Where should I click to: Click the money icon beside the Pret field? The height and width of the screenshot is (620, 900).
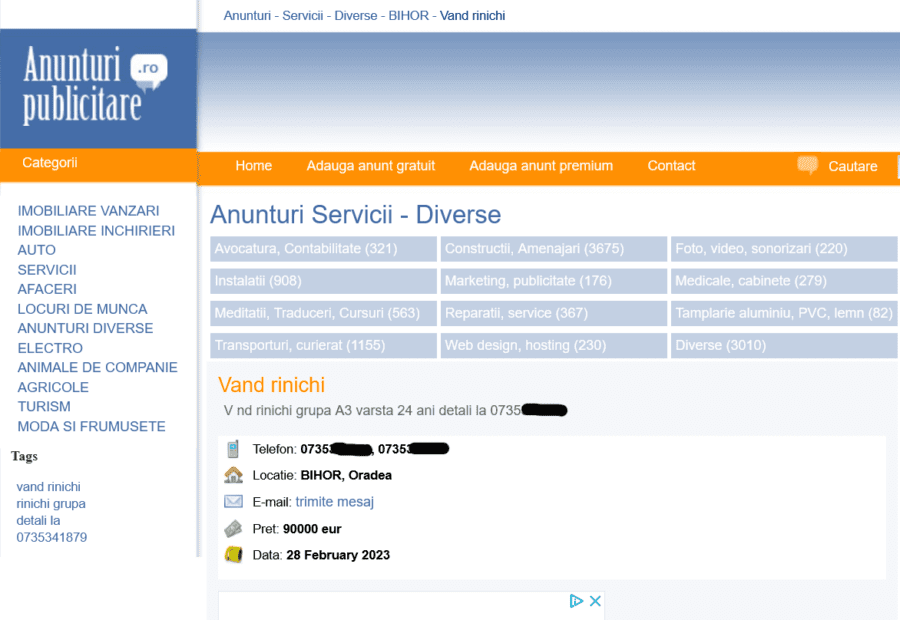234,528
